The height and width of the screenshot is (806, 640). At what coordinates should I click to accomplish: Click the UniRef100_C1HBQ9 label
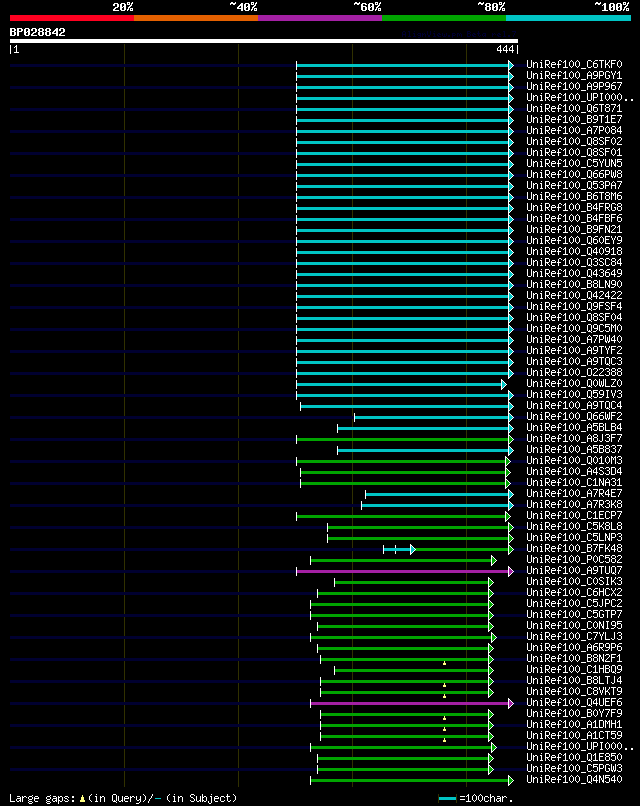(x=574, y=670)
